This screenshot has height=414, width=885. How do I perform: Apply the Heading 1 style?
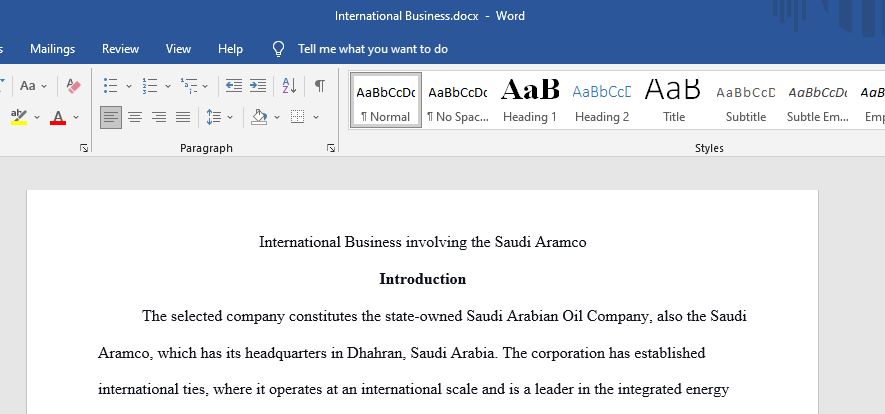click(529, 100)
